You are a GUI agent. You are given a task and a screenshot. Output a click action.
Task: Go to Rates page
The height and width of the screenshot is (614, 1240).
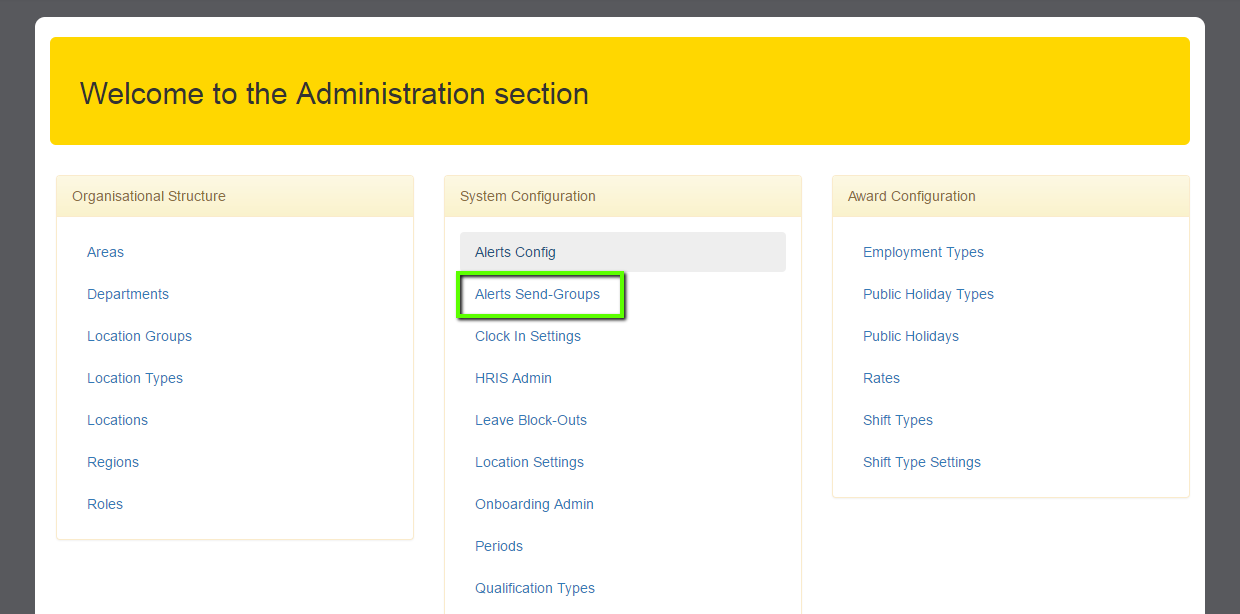point(881,378)
